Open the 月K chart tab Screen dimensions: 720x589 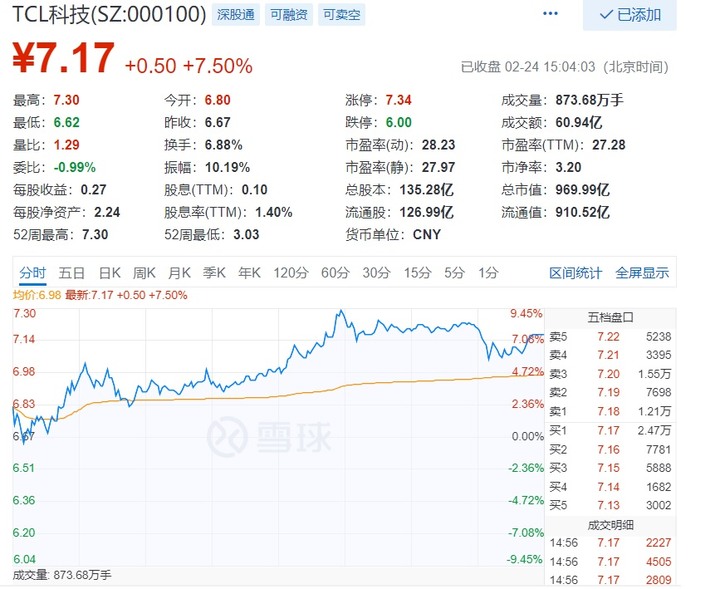(x=179, y=273)
